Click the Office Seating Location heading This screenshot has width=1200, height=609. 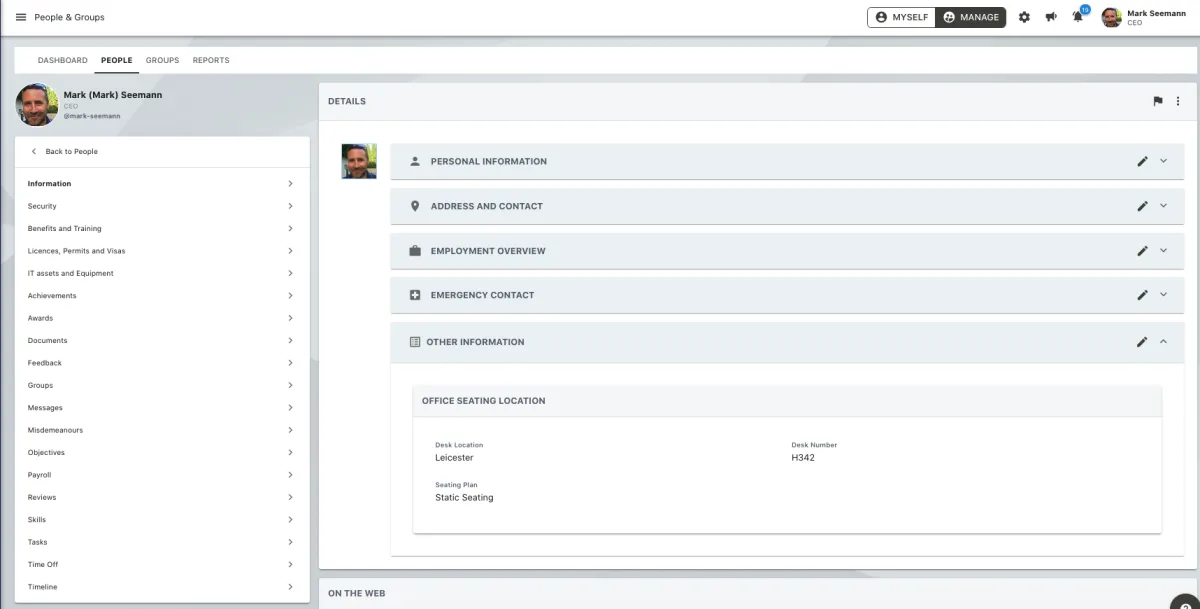pyautogui.click(x=484, y=401)
